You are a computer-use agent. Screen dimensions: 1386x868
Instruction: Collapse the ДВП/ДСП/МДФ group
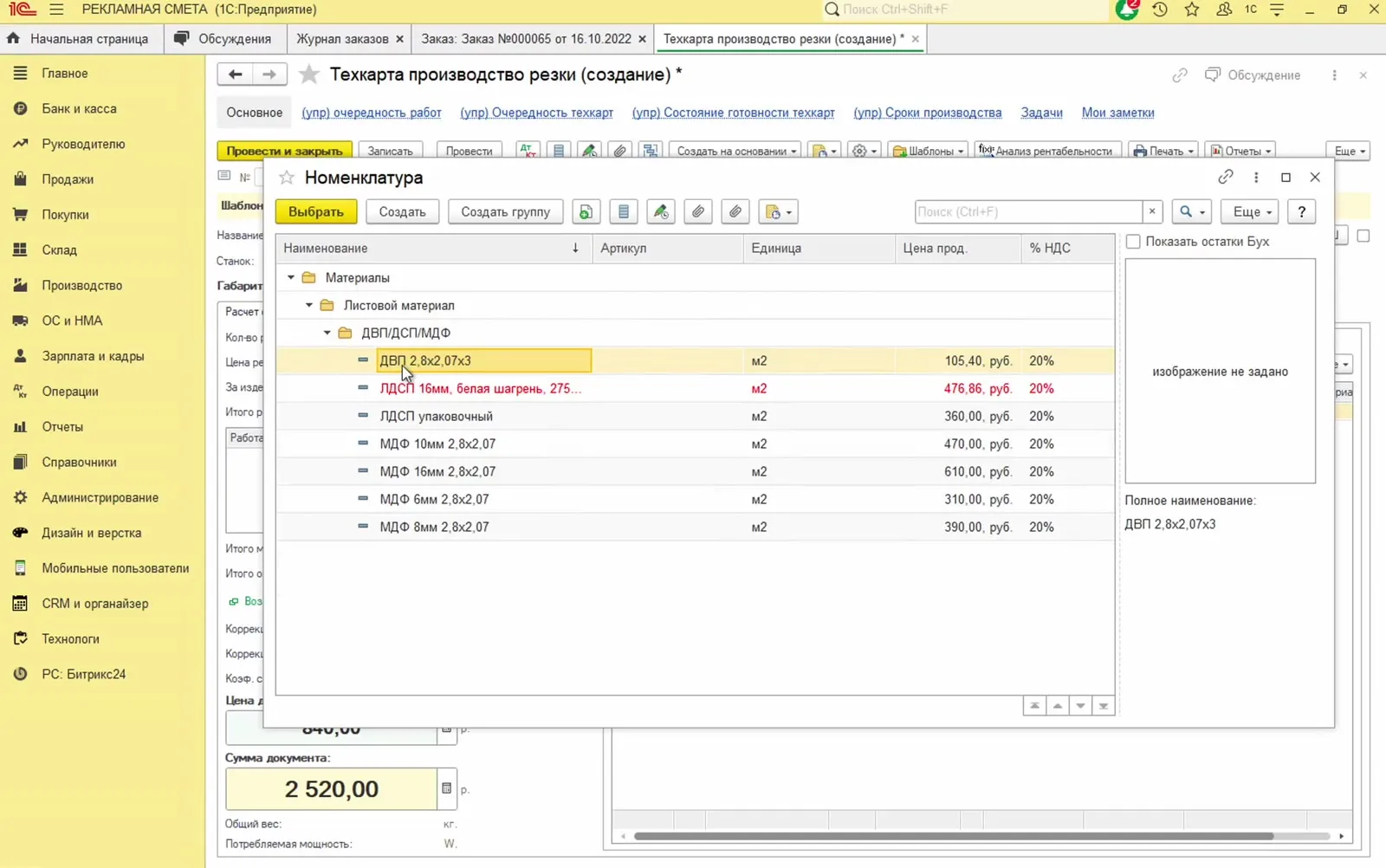point(327,334)
